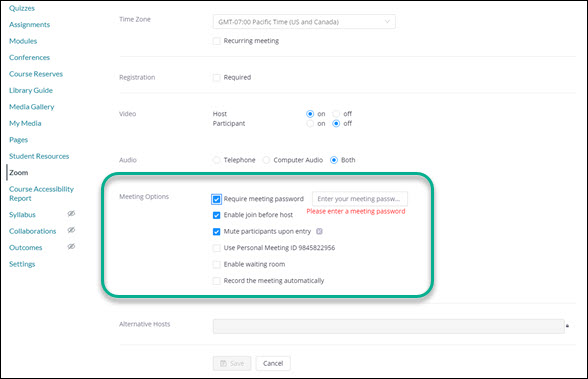Go to Modules in course navigation
The width and height of the screenshot is (588, 379).
click(23, 41)
